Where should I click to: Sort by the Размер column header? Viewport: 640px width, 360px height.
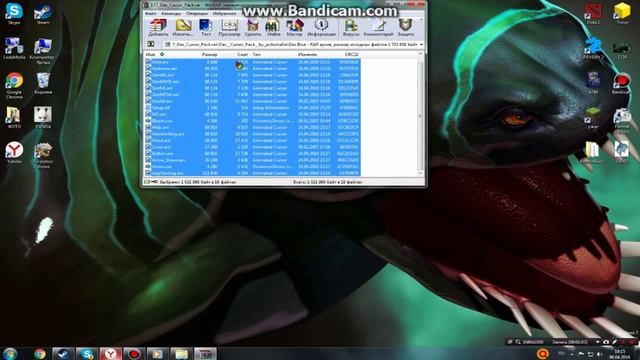(209, 54)
